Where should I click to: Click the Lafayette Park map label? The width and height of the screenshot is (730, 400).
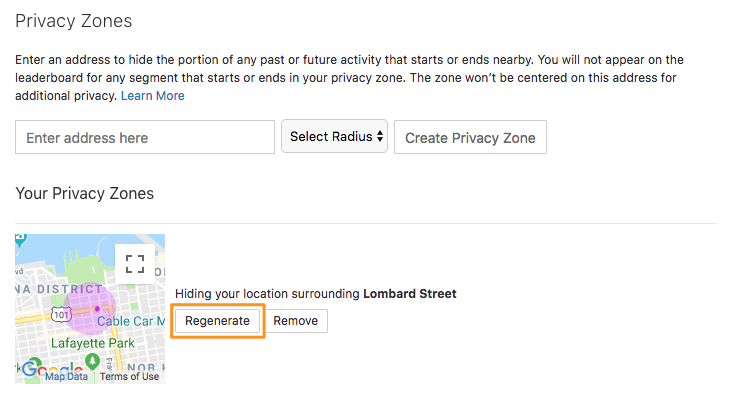[x=93, y=343]
